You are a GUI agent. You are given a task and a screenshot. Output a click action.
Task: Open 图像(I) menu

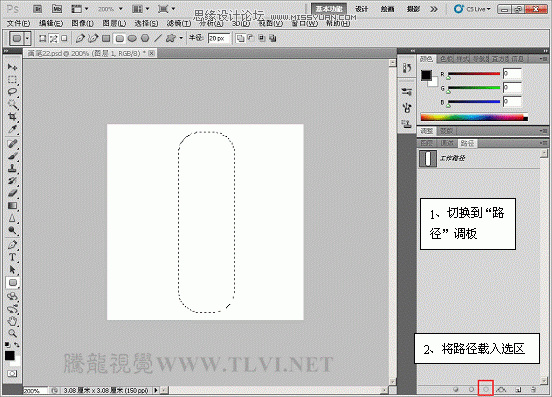(82, 23)
